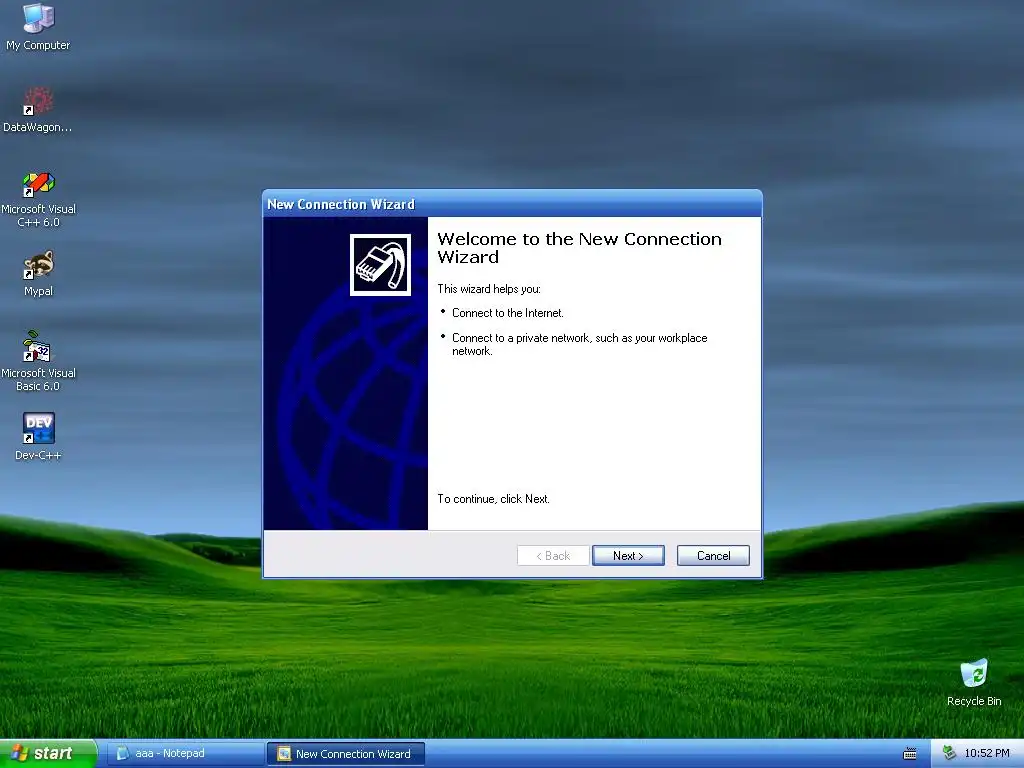The width and height of the screenshot is (1024, 768).
Task: Click the disabled Back button
Action: click(x=553, y=556)
